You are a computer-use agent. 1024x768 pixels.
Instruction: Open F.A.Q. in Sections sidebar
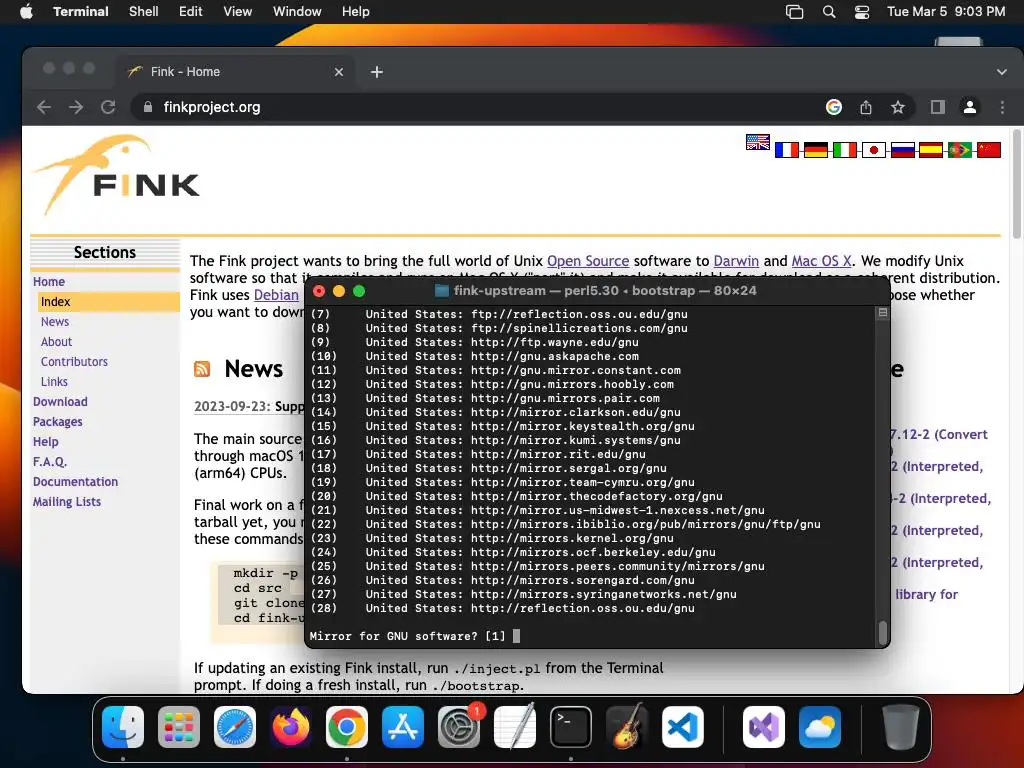click(x=50, y=462)
